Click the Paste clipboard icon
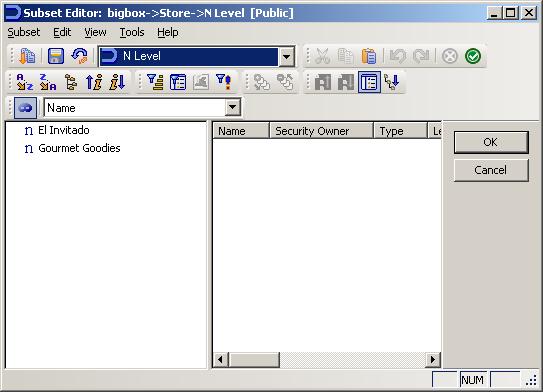Viewport: 543px width, 392px height. [x=368, y=56]
